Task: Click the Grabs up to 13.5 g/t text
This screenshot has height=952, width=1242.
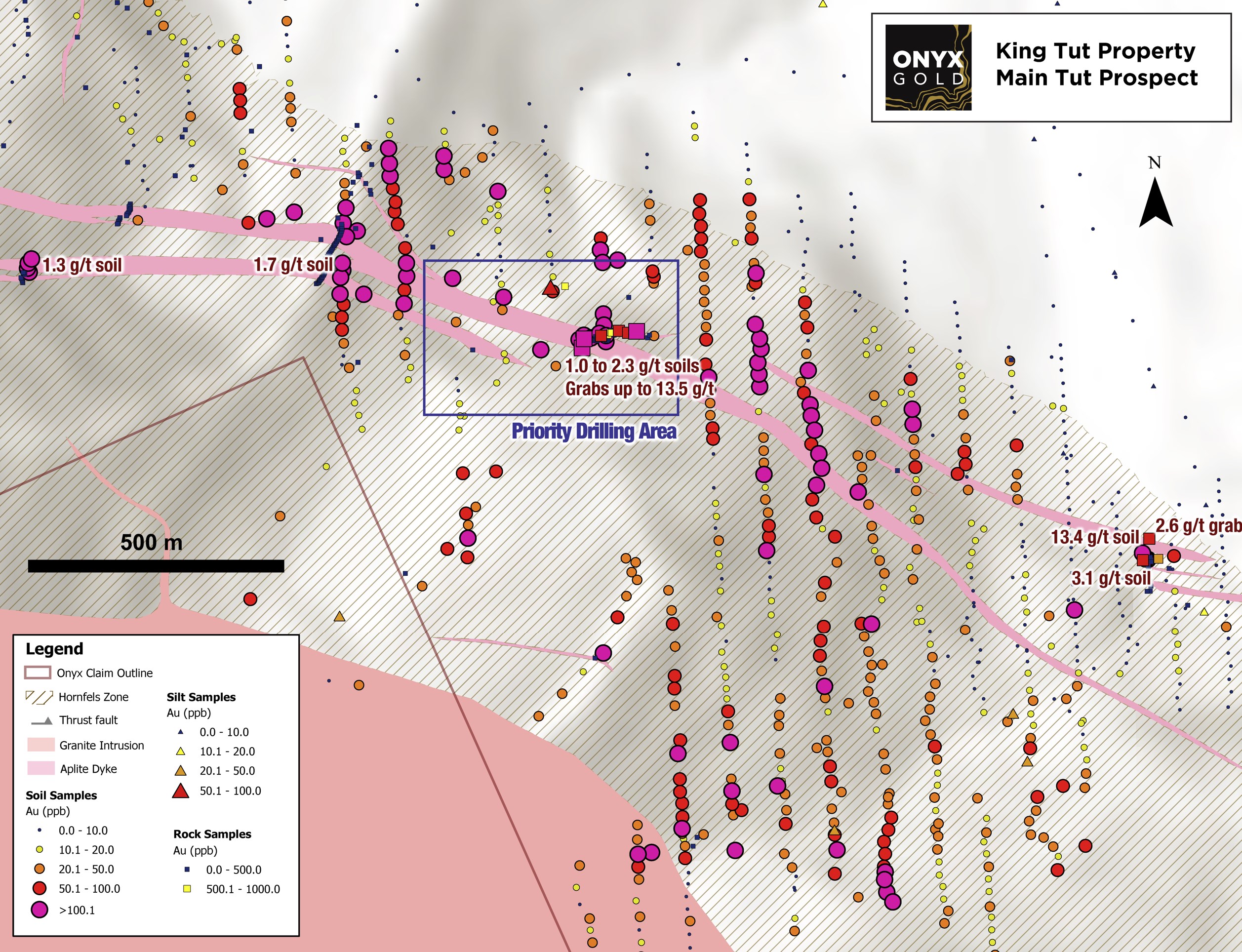Action: click(640, 389)
